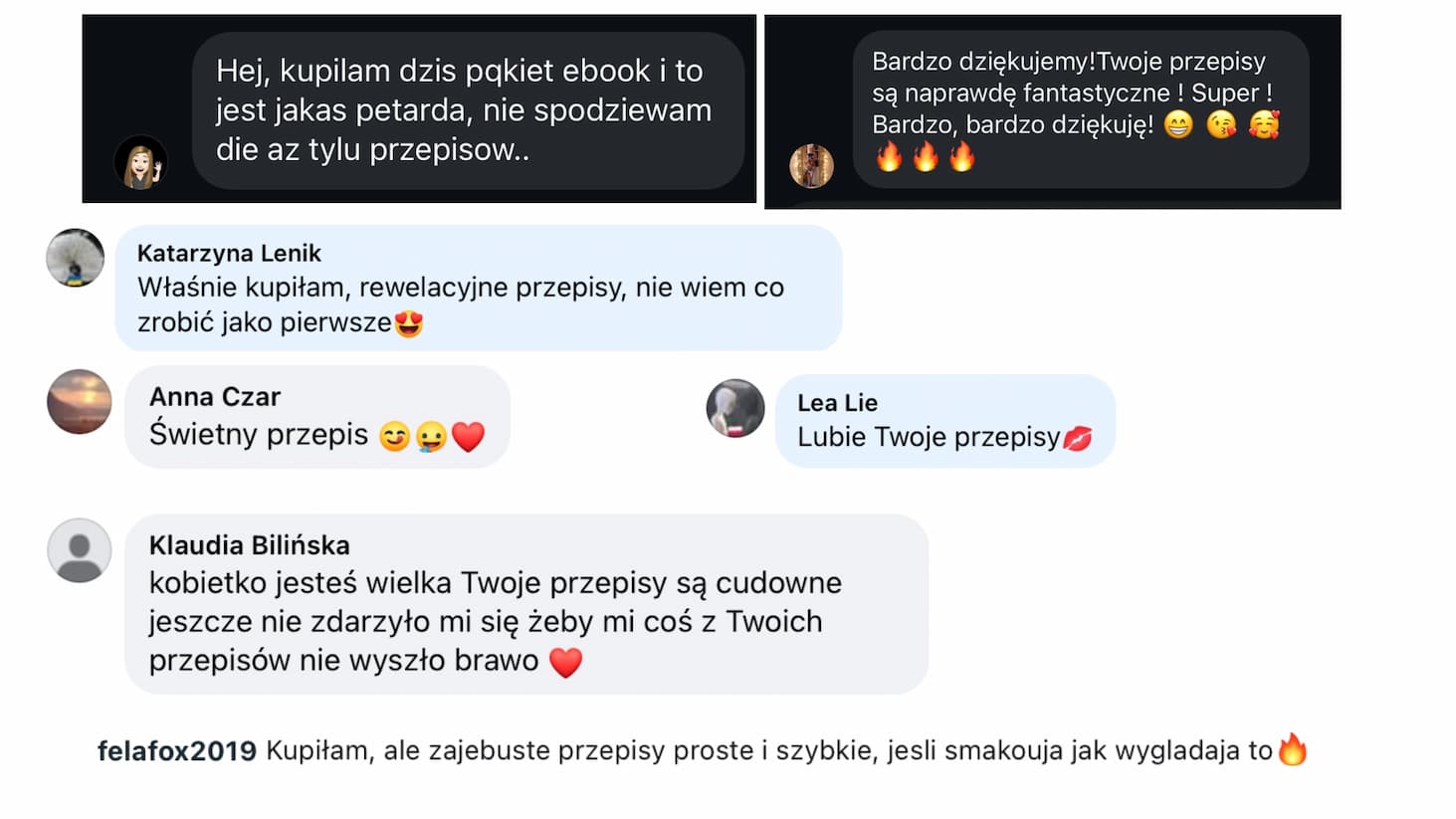Open Lea Lie's name link
The height and width of the screenshot is (819, 1456).
click(837, 402)
